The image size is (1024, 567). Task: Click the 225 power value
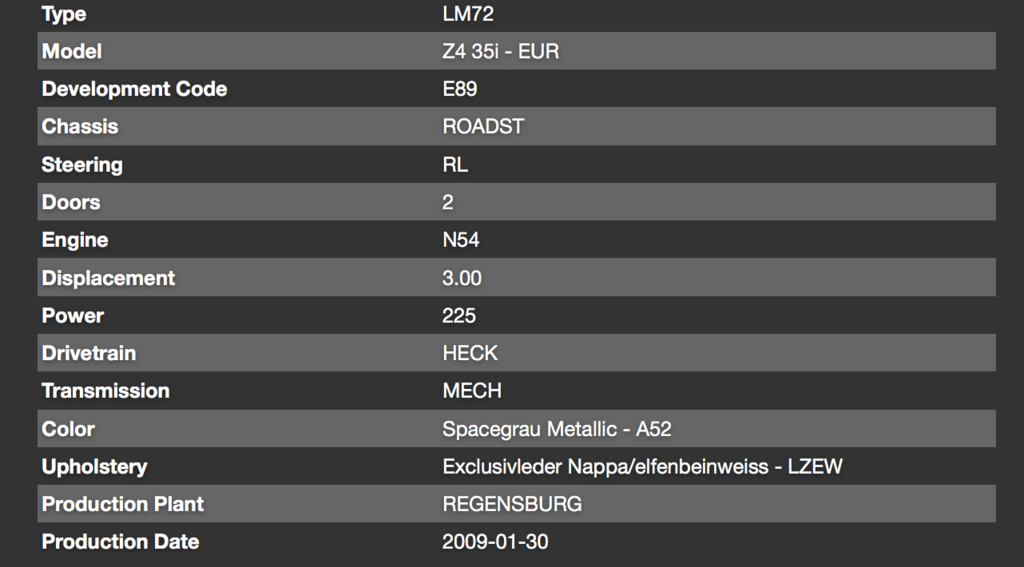coord(459,316)
